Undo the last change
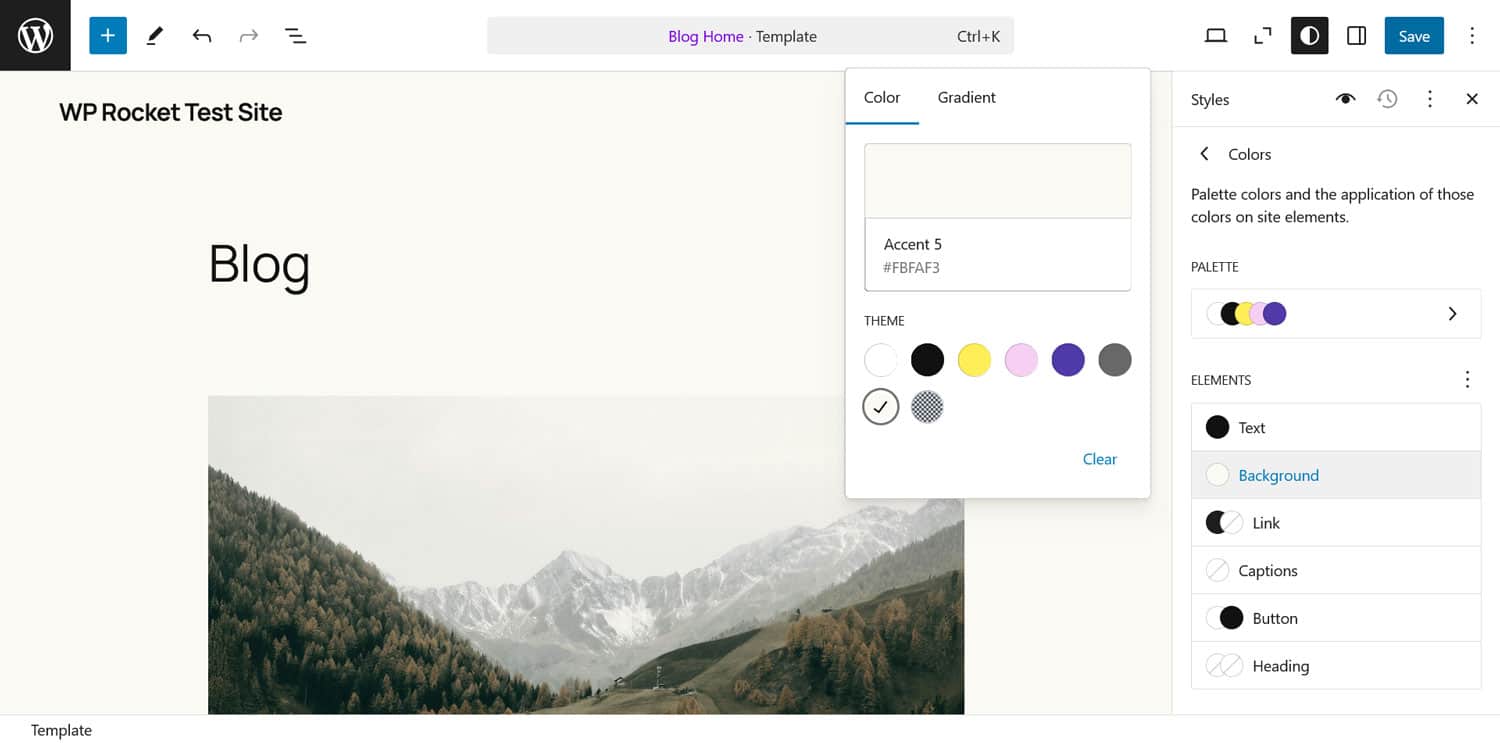This screenshot has width=1500, height=743. [x=202, y=36]
